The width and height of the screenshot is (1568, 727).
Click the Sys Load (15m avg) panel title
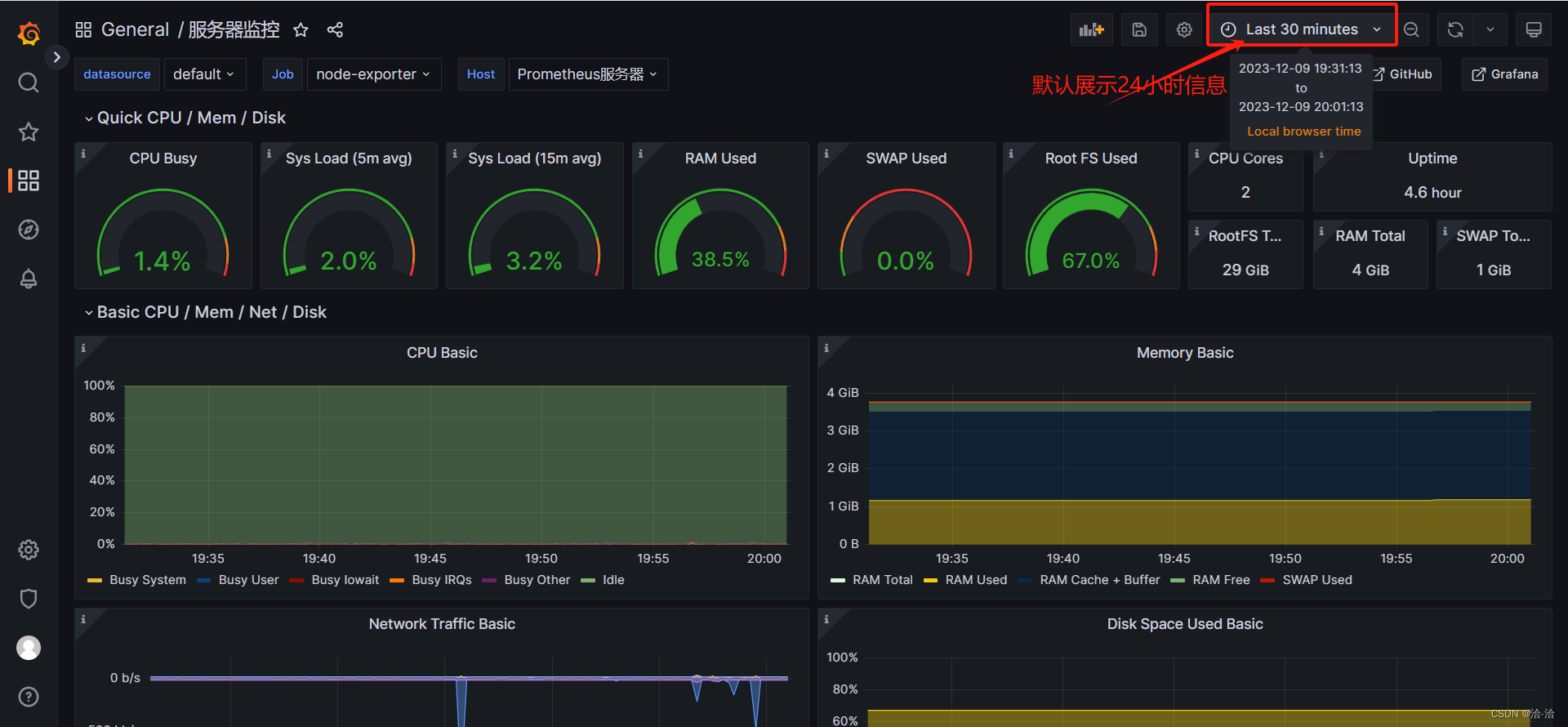coord(534,158)
